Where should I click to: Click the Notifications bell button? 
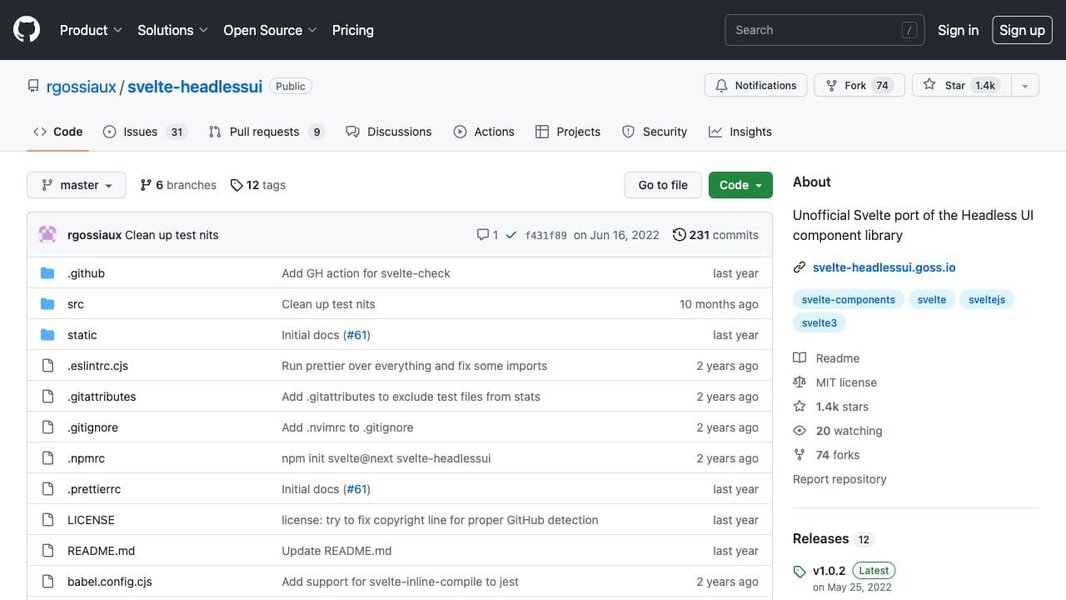pyautogui.click(x=755, y=85)
